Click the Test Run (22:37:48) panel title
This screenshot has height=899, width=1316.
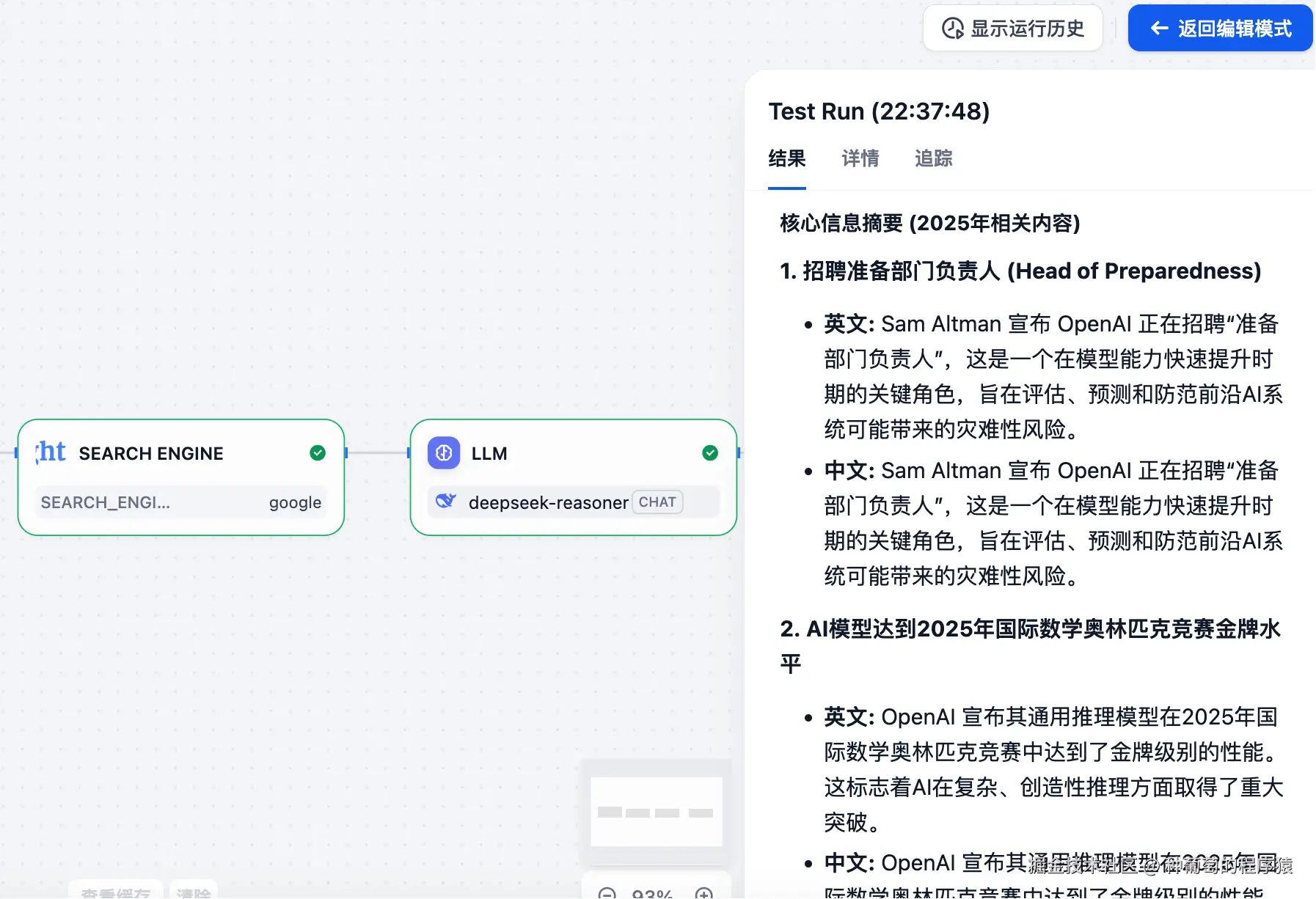(x=879, y=111)
